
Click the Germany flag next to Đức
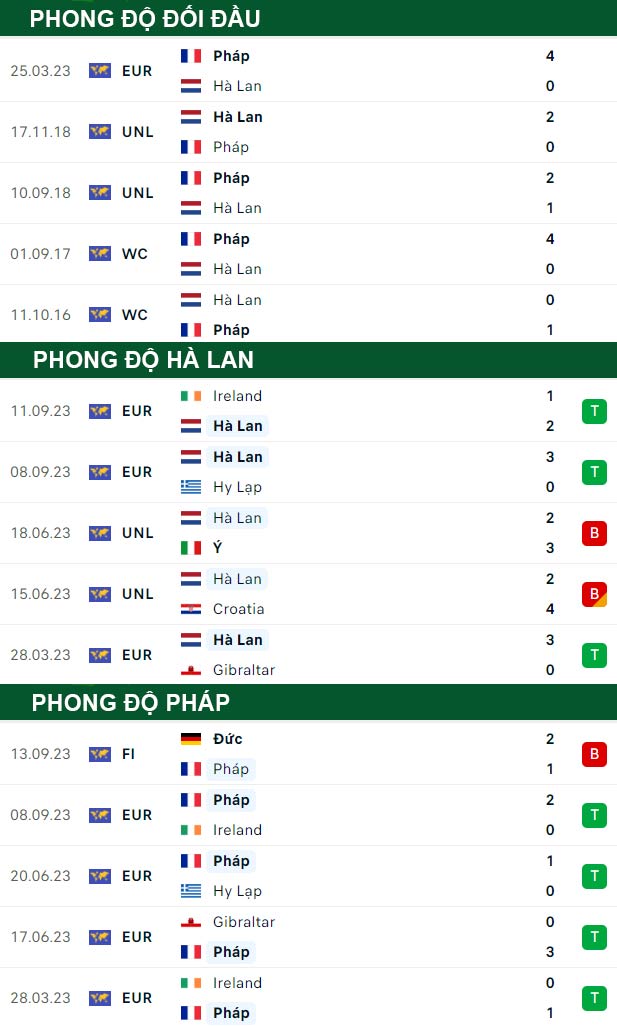pos(191,739)
